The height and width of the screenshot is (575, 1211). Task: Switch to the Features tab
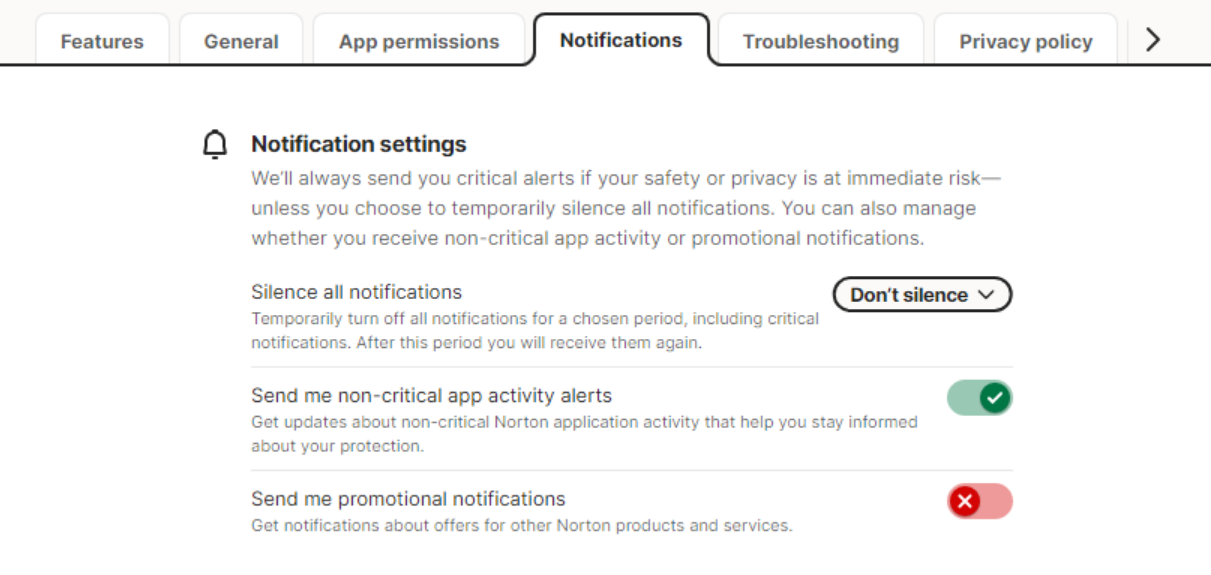pos(102,42)
